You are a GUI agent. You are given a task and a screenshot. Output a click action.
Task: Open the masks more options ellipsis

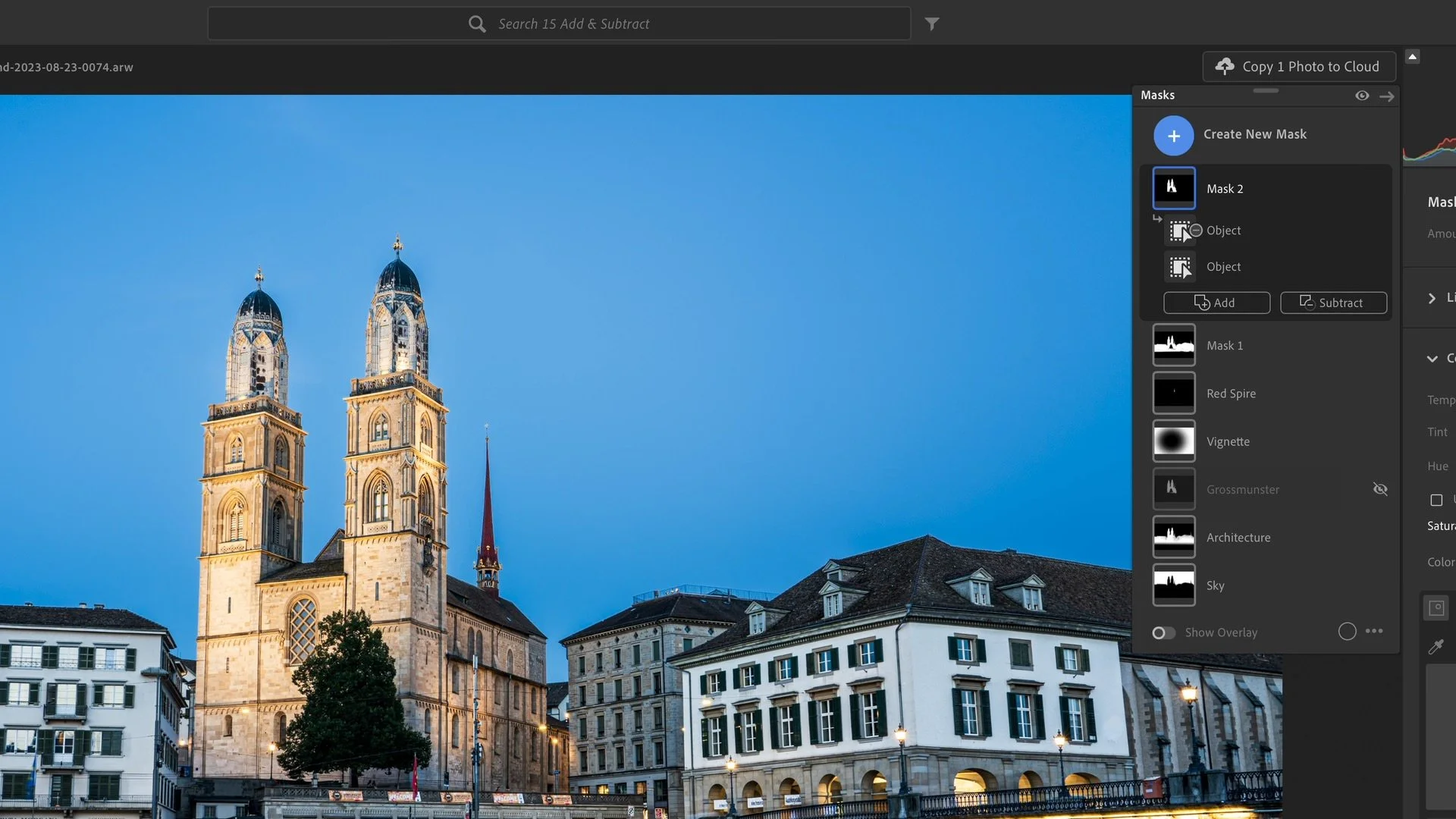pyautogui.click(x=1374, y=631)
